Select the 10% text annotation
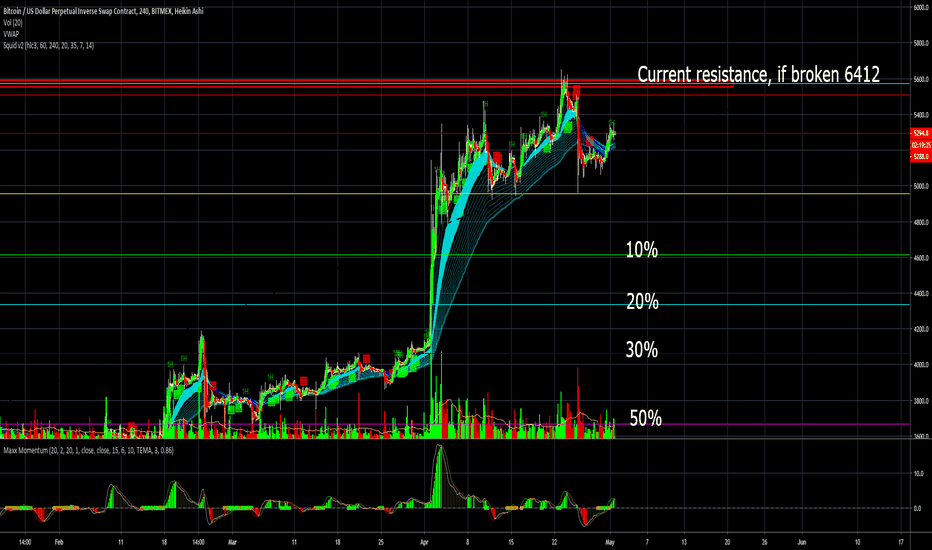The width and height of the screenshot is (932, 550). click(x=641, y=250)
